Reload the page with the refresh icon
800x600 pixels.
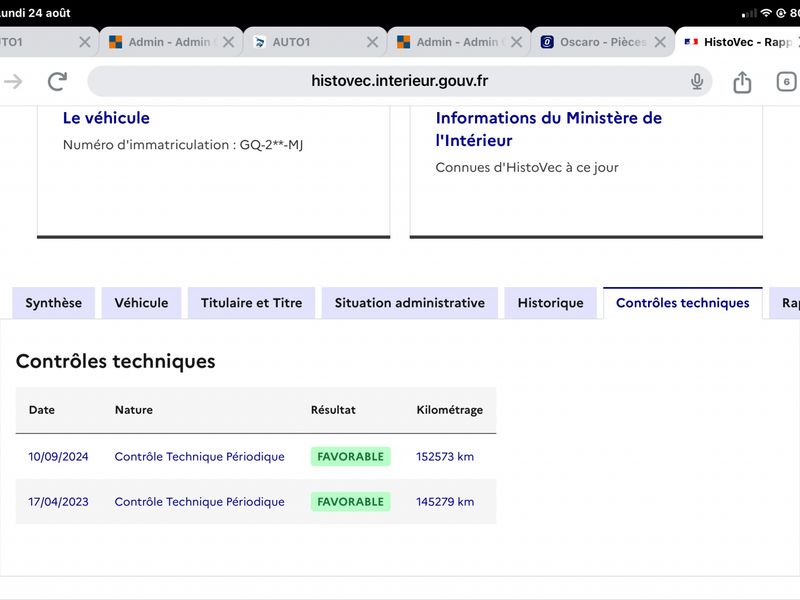tap(57, 81)
